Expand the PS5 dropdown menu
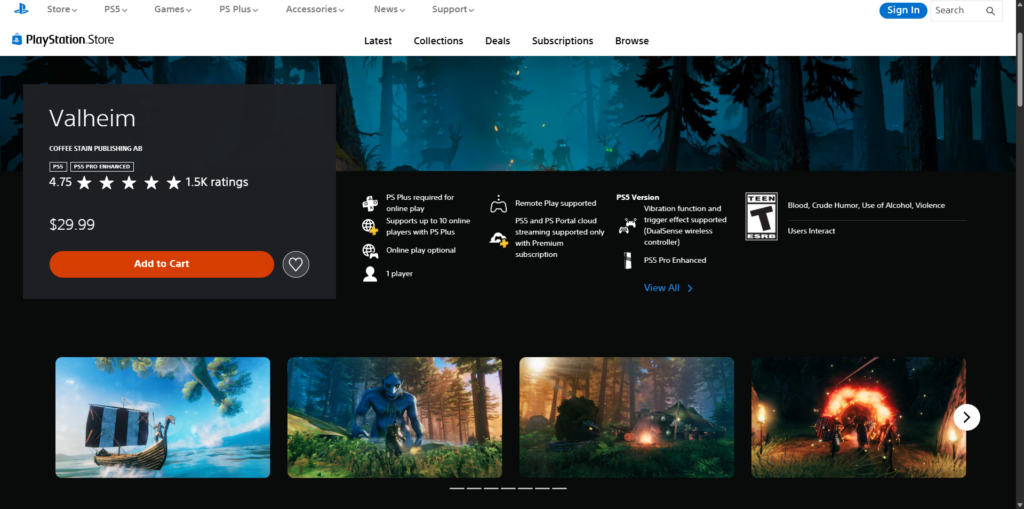This screenshot has height=509, width=1024. pos(116,9)
